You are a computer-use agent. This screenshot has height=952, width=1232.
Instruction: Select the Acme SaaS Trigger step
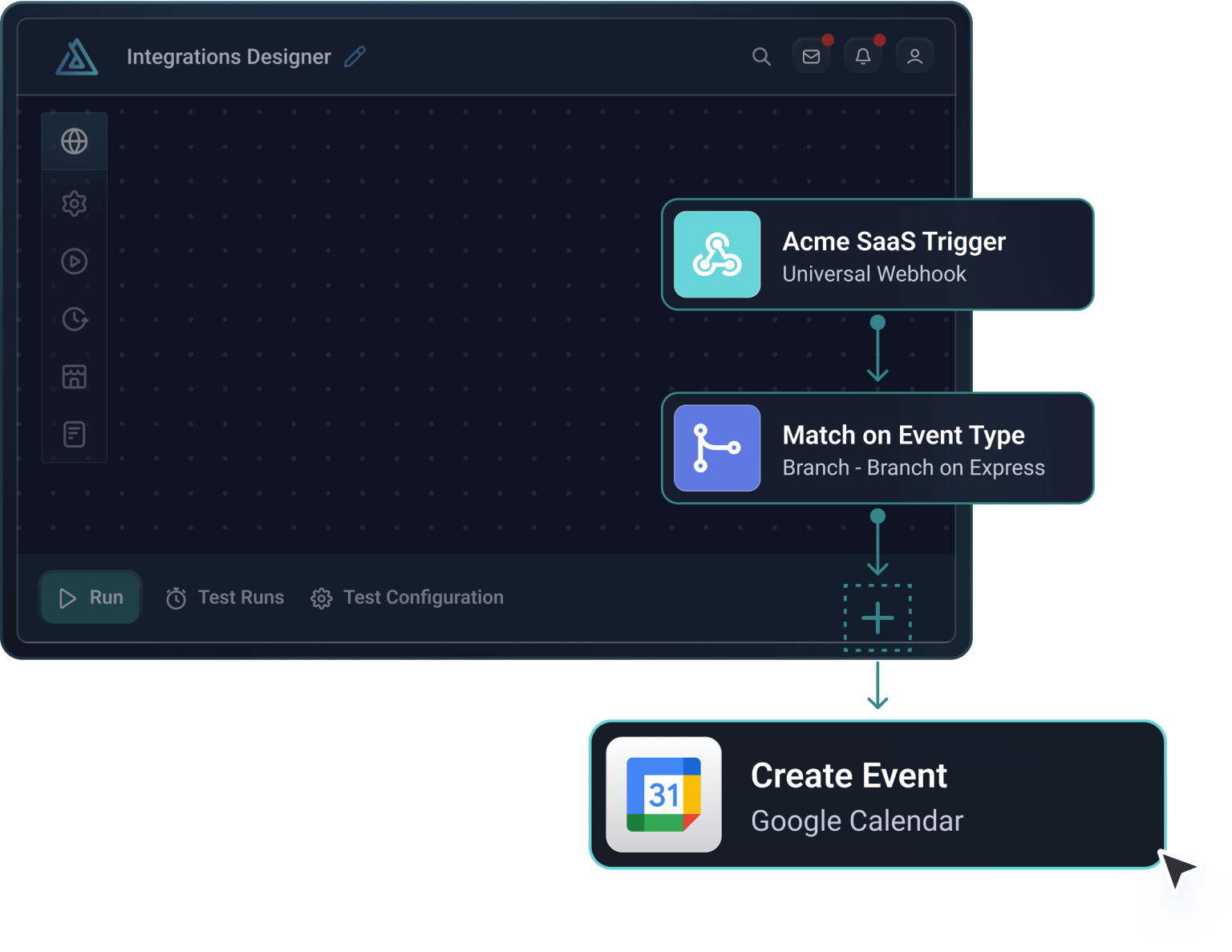click(877, 254)
